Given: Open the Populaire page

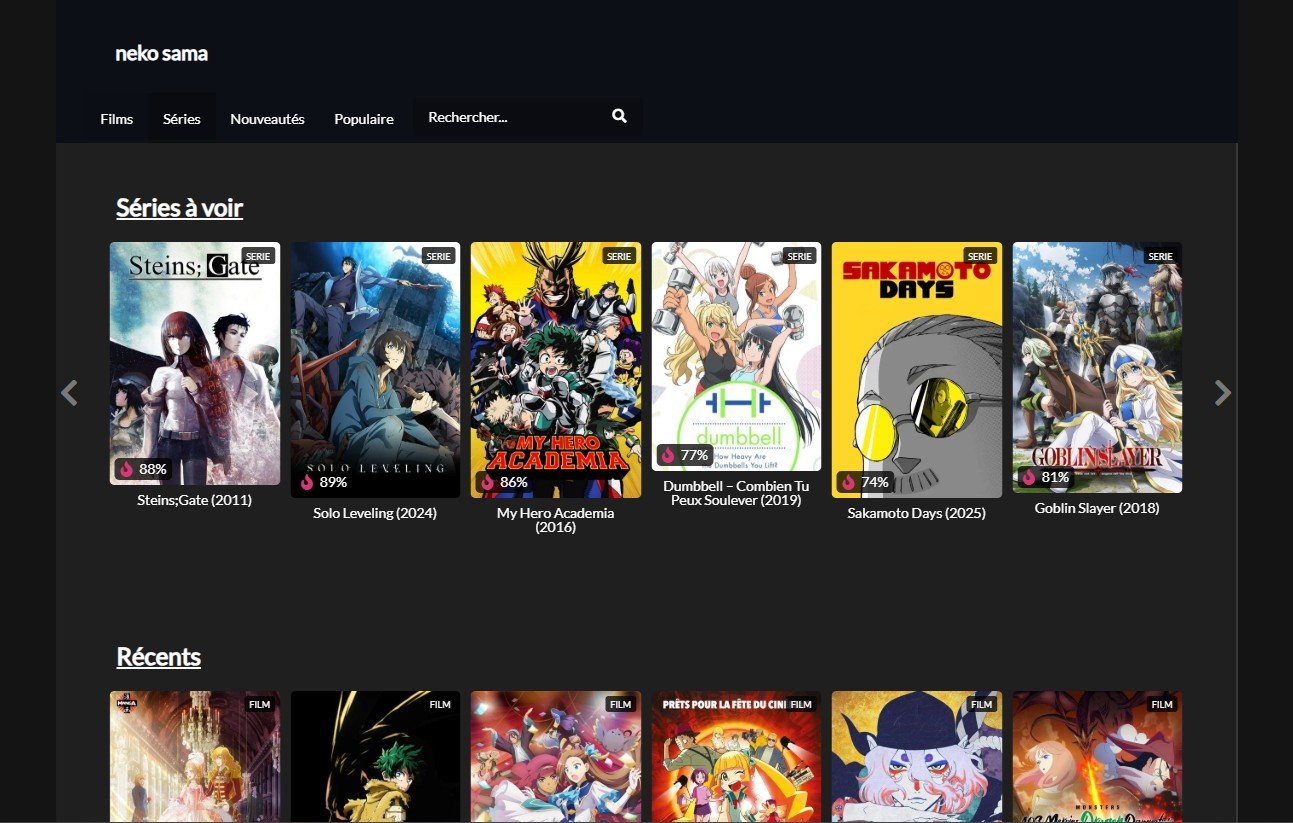Looking at the screenshot, I should point(364,119).
